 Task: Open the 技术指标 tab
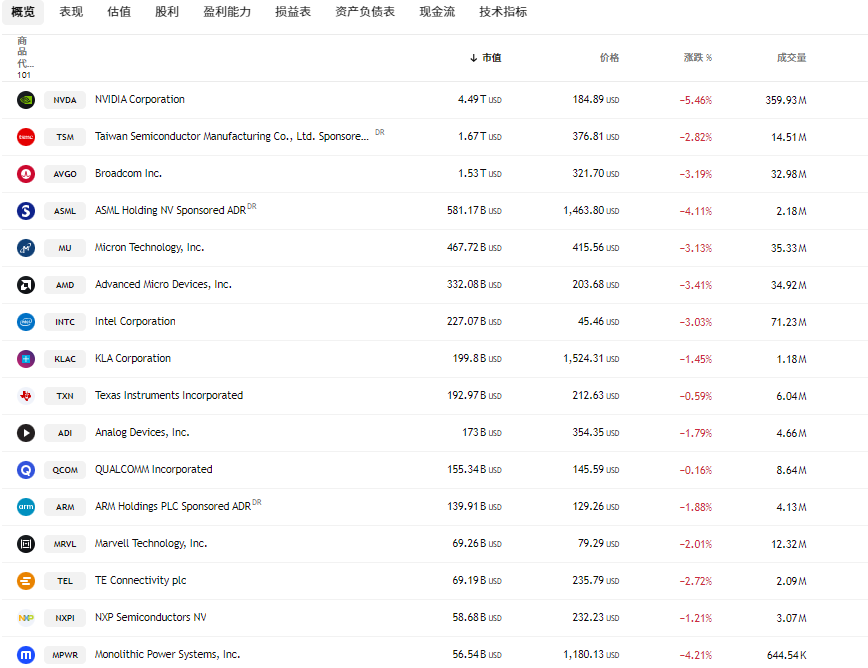[x=503, y=12]
